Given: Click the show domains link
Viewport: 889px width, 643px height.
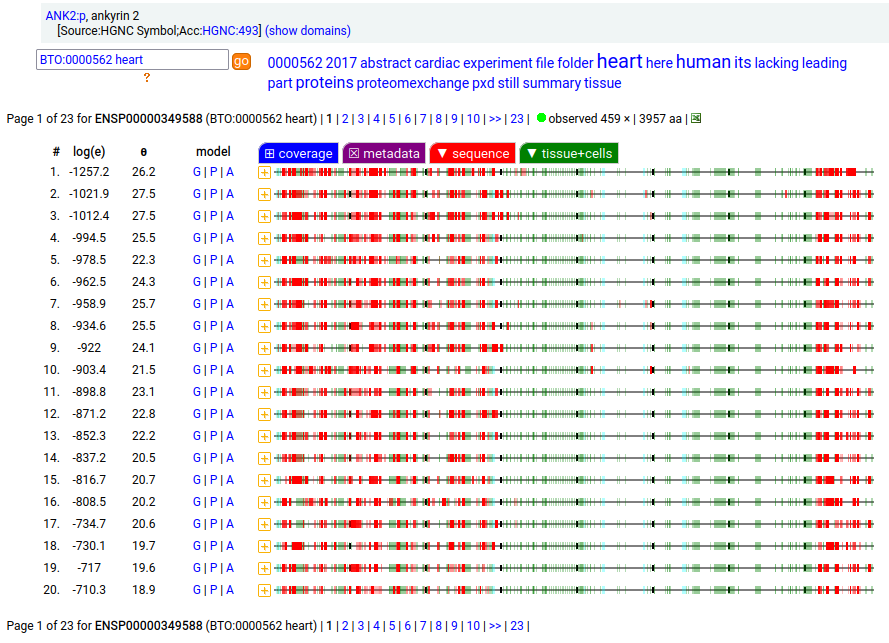Looking at the screenshot, I should [x=308, y=31].
